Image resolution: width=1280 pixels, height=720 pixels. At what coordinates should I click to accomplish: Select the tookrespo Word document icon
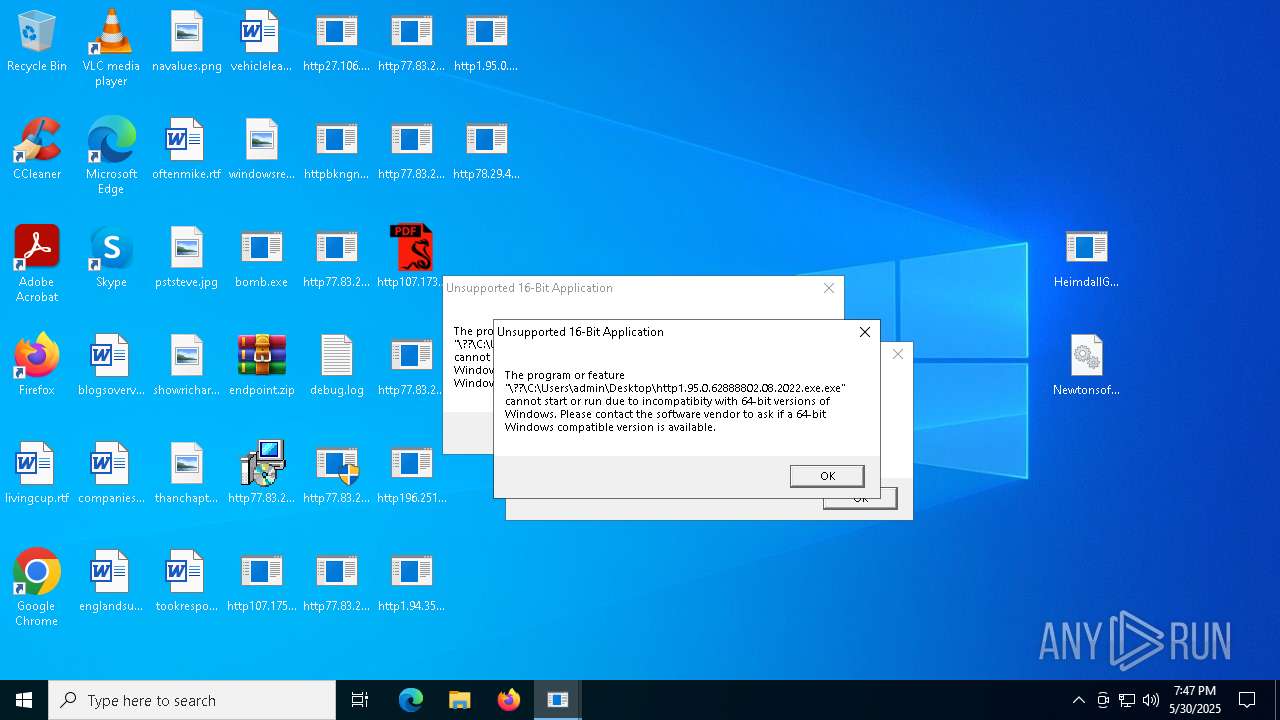coord(187,582)
